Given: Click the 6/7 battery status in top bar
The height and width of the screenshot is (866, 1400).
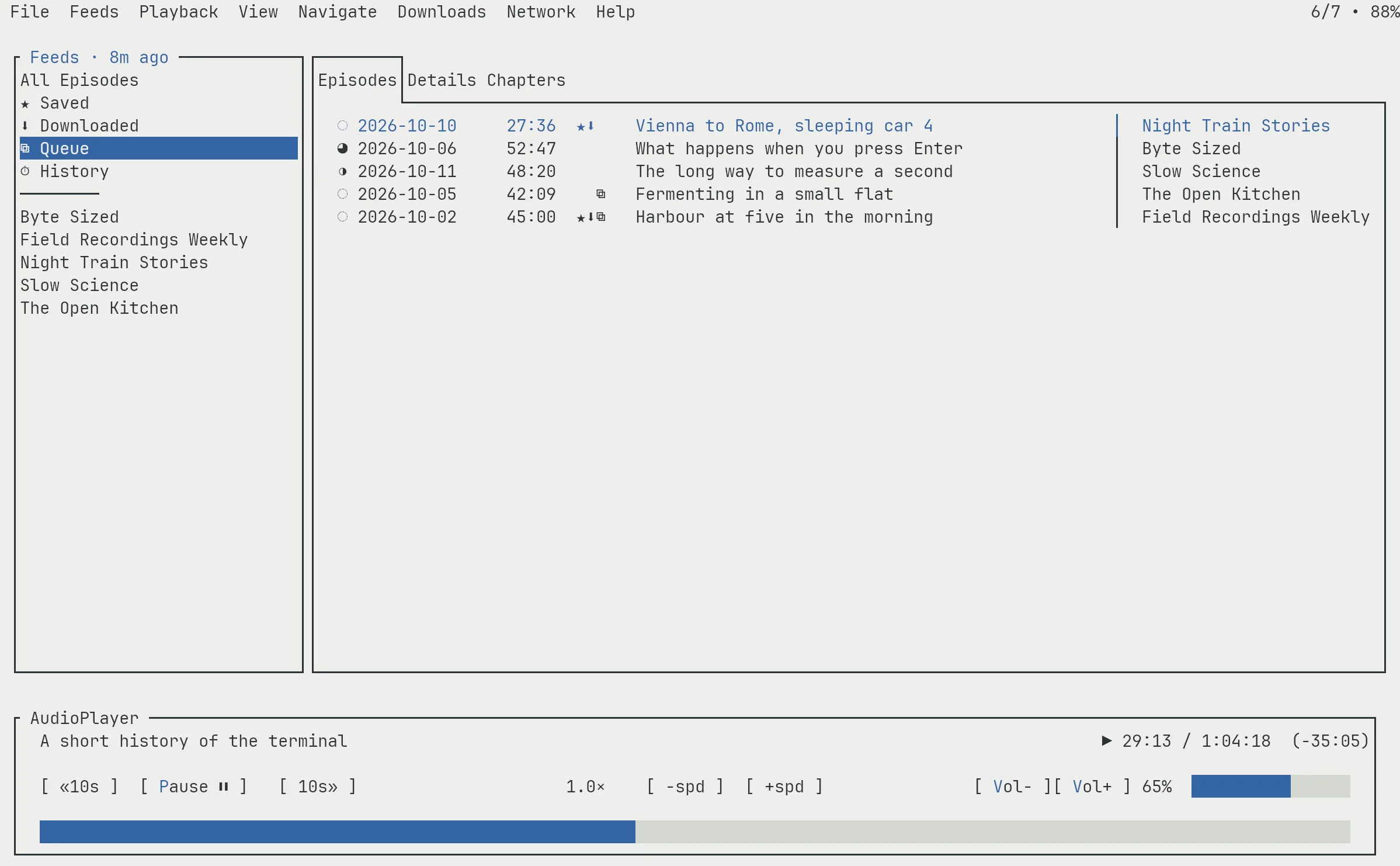Looking at the screenshot, I should tap(1354, 12).
